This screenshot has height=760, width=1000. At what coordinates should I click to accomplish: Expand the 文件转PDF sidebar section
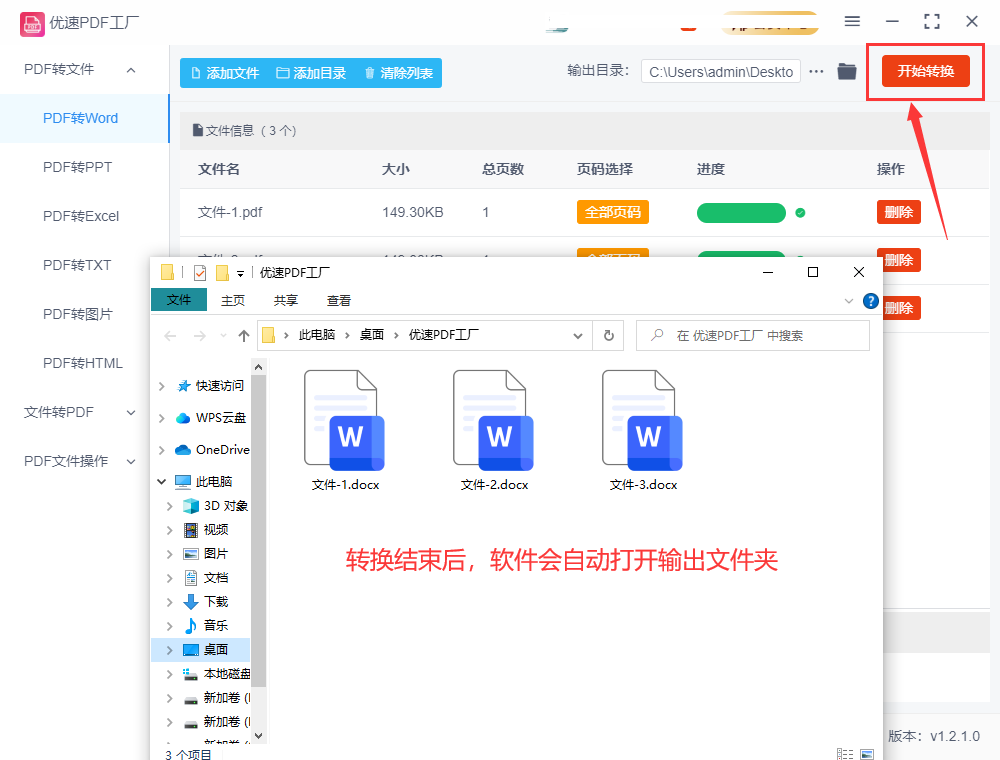[x=131, y=413]
